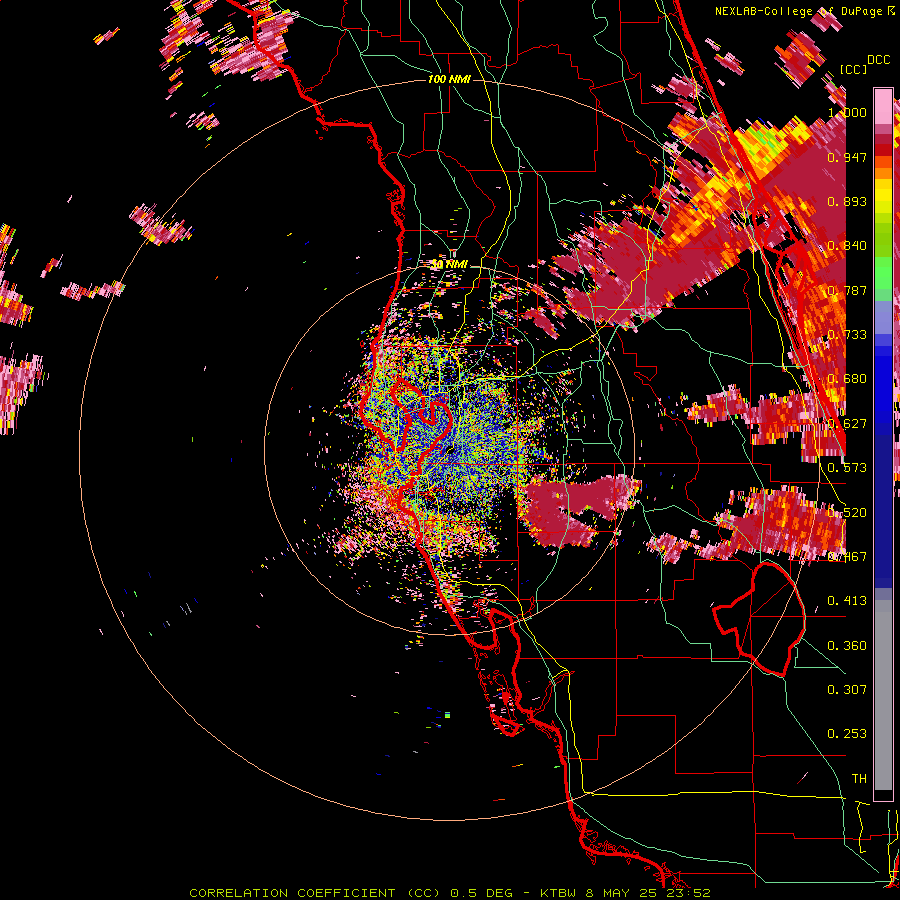Viewport: 900px width, 900px height.
Task: Pick the bright green segment of the color bar
Action: [883, 273]
